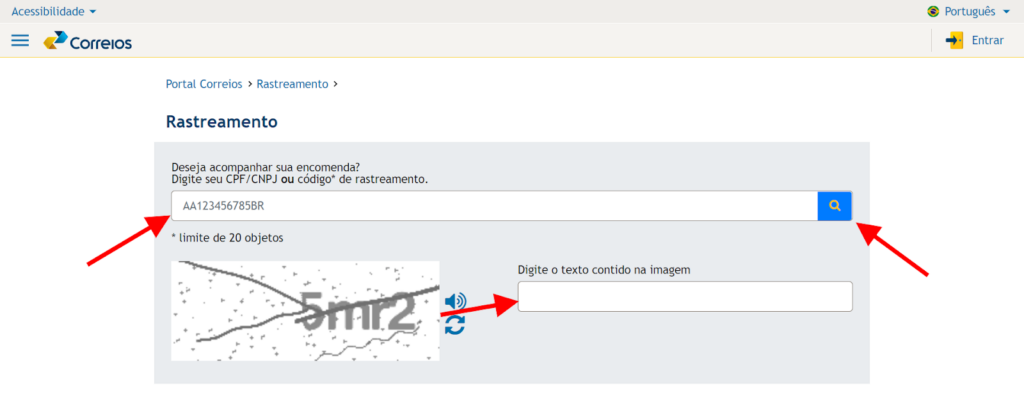Open the hamburger menu icon
Viewport: 1024px width, 395px height.
(x=20, y=40)
